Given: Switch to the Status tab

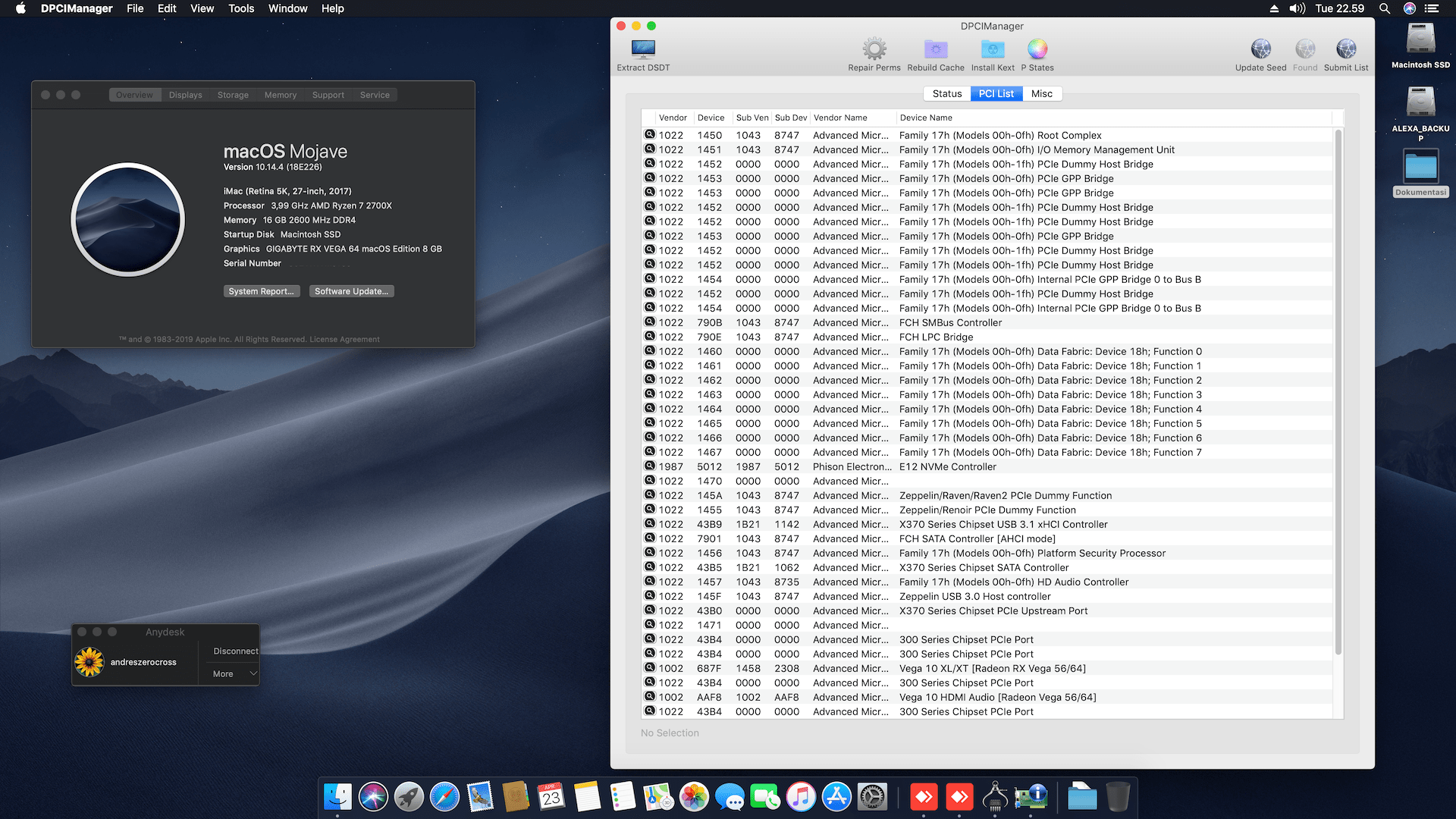Looking at the screenshot, I should pyautogui.click(x=946, y=93).
